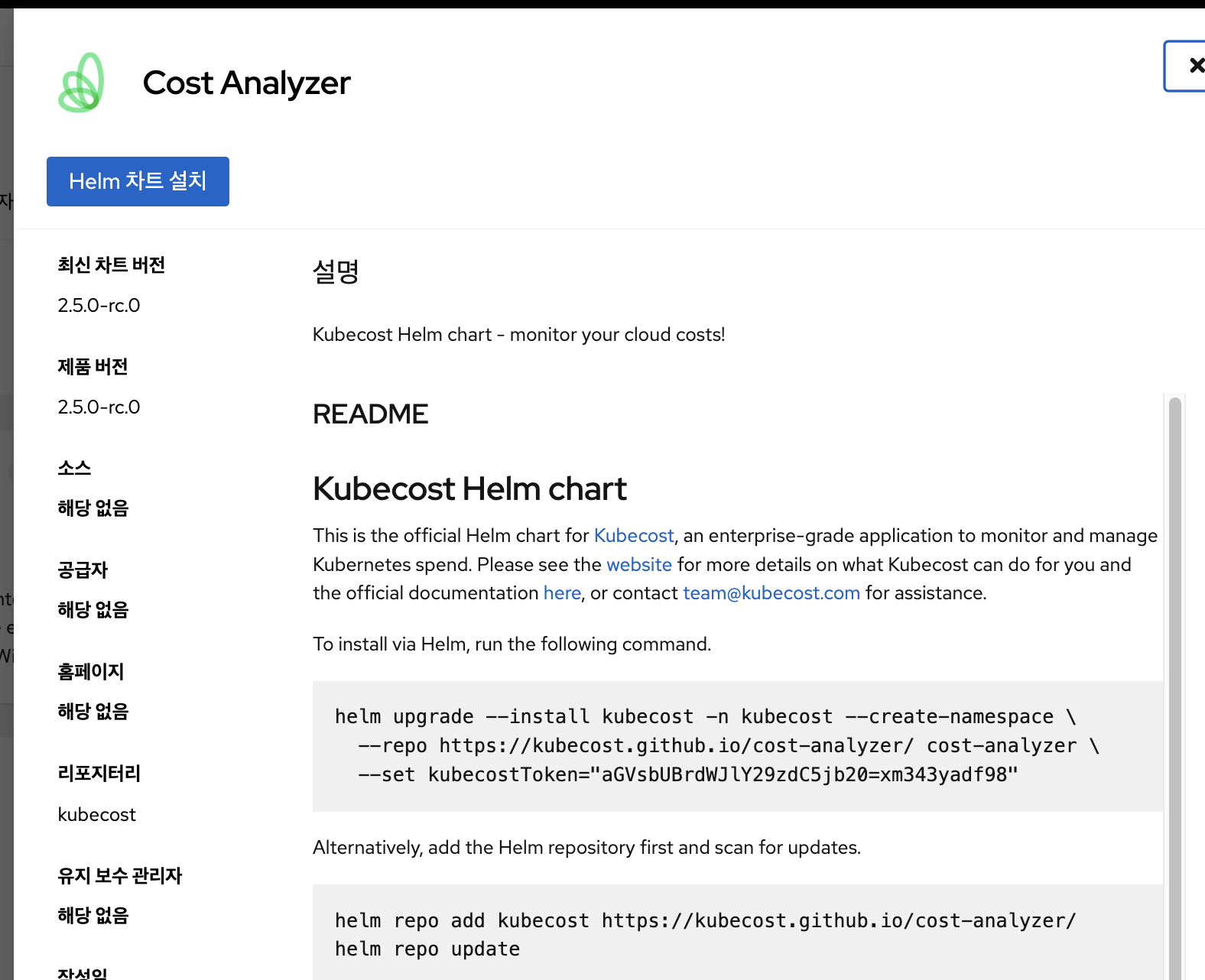Viewport: 1205px width, 980px height.
Task: Click the kubecostToken code line
Action: coord(687,774)
